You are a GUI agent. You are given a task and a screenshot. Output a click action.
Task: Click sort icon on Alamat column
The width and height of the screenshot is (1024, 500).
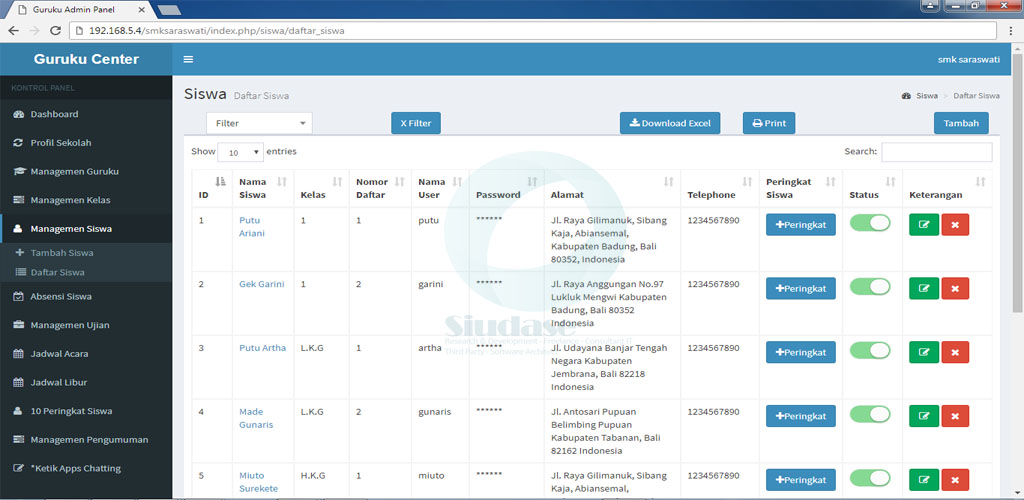coord(668,182)
